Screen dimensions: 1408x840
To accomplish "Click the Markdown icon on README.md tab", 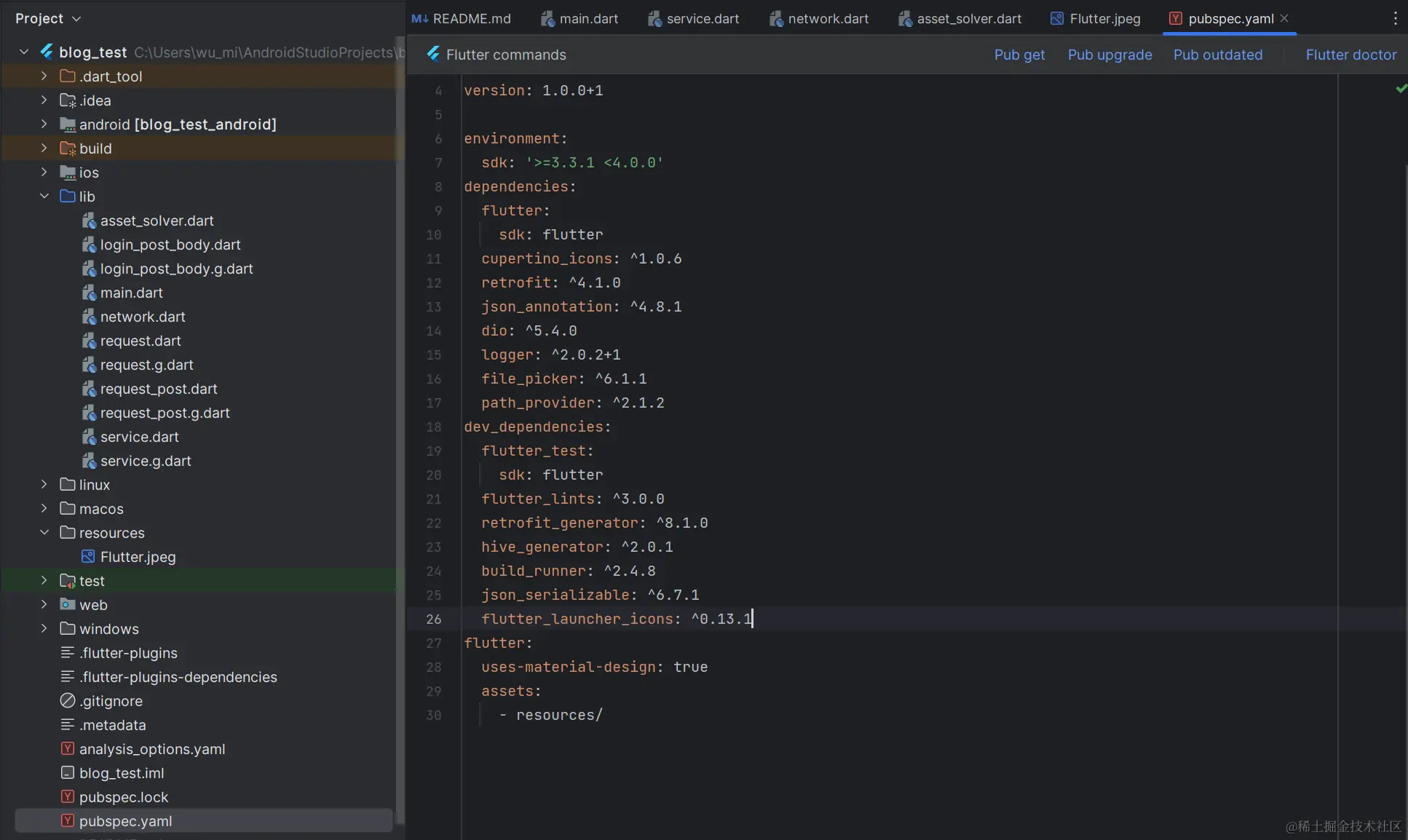I will (419, 18).
